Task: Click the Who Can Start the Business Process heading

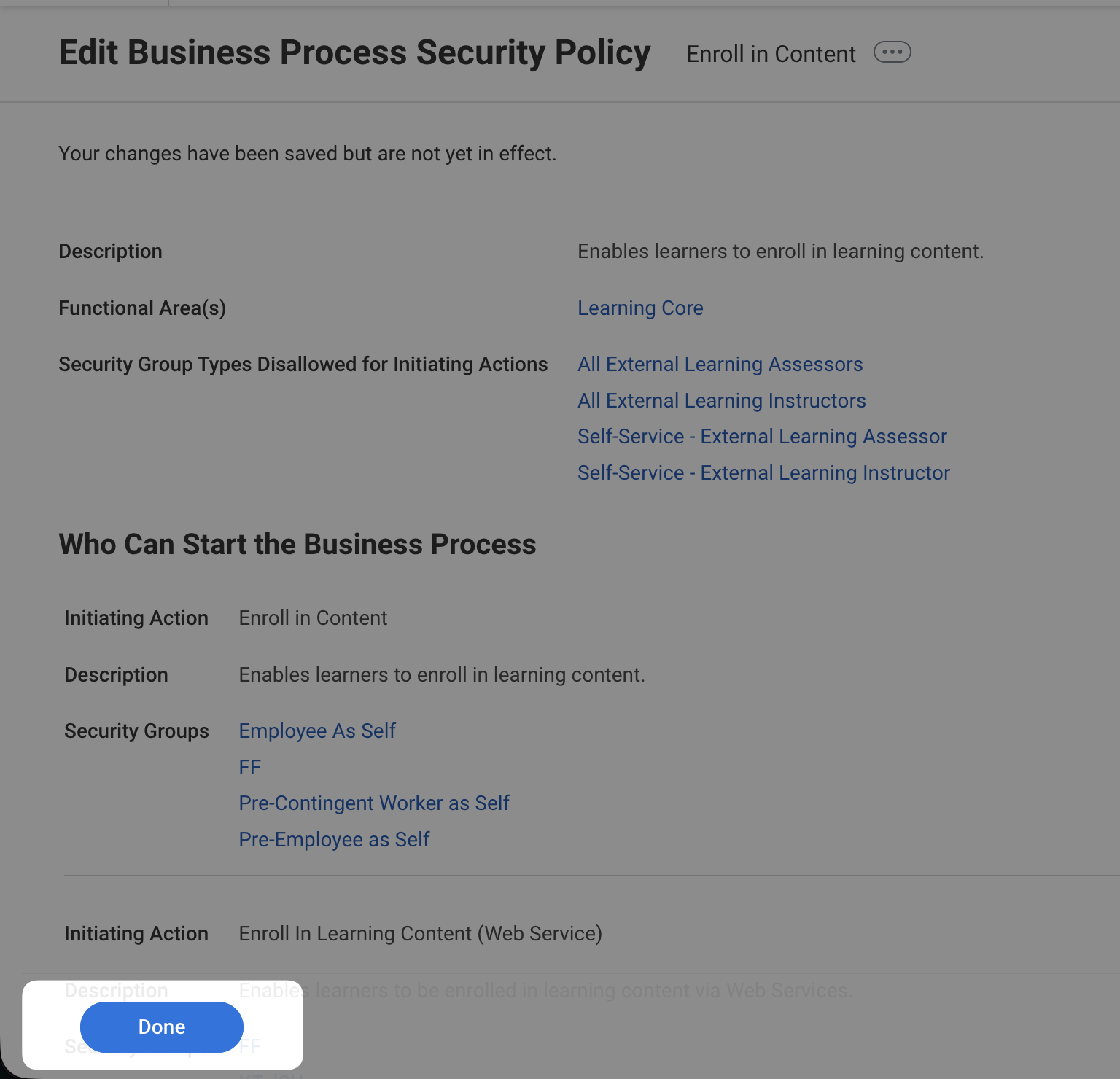Action: [x=297, y=545]
